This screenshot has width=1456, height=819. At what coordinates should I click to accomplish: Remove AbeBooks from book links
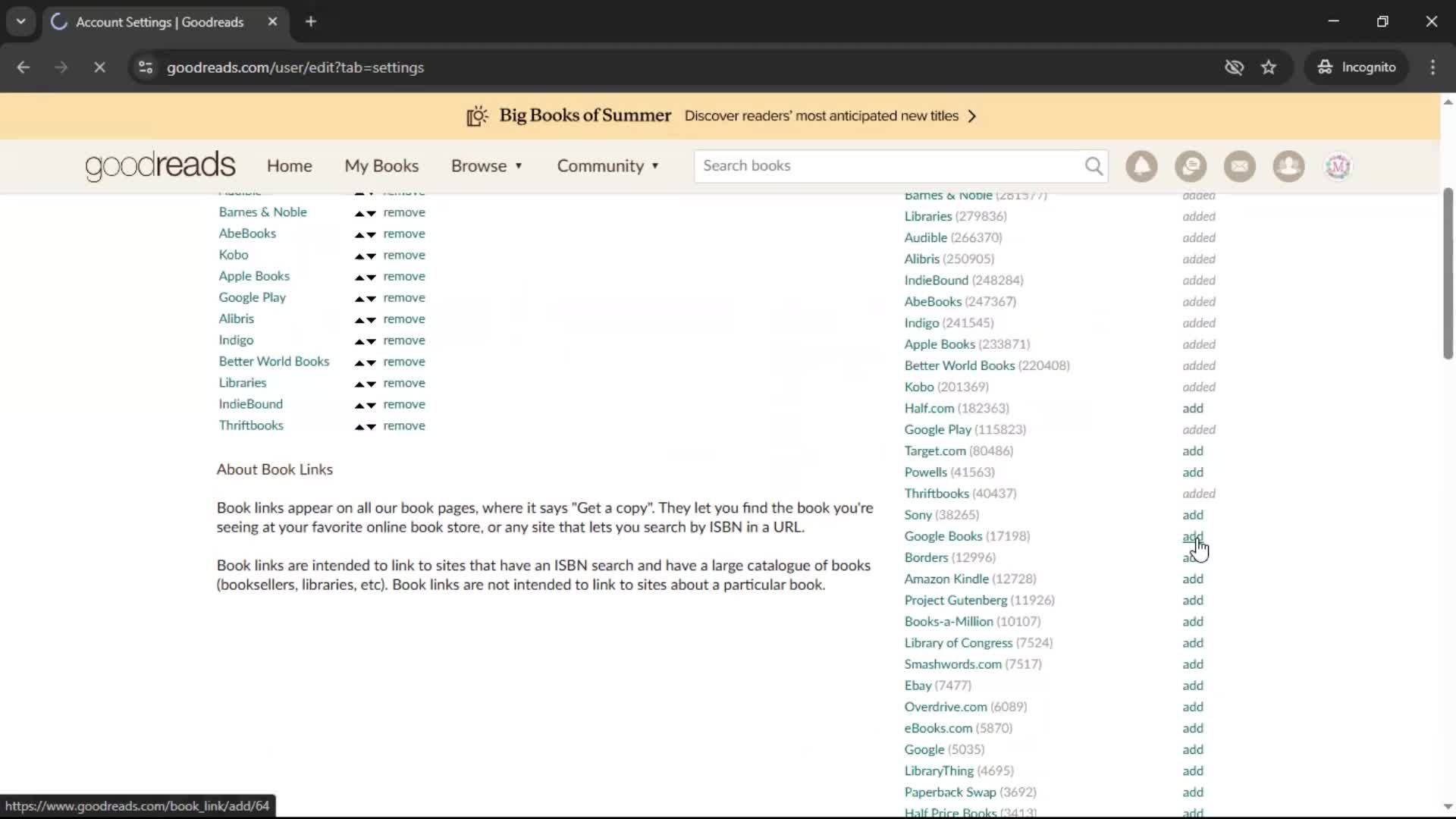(404, 234)
